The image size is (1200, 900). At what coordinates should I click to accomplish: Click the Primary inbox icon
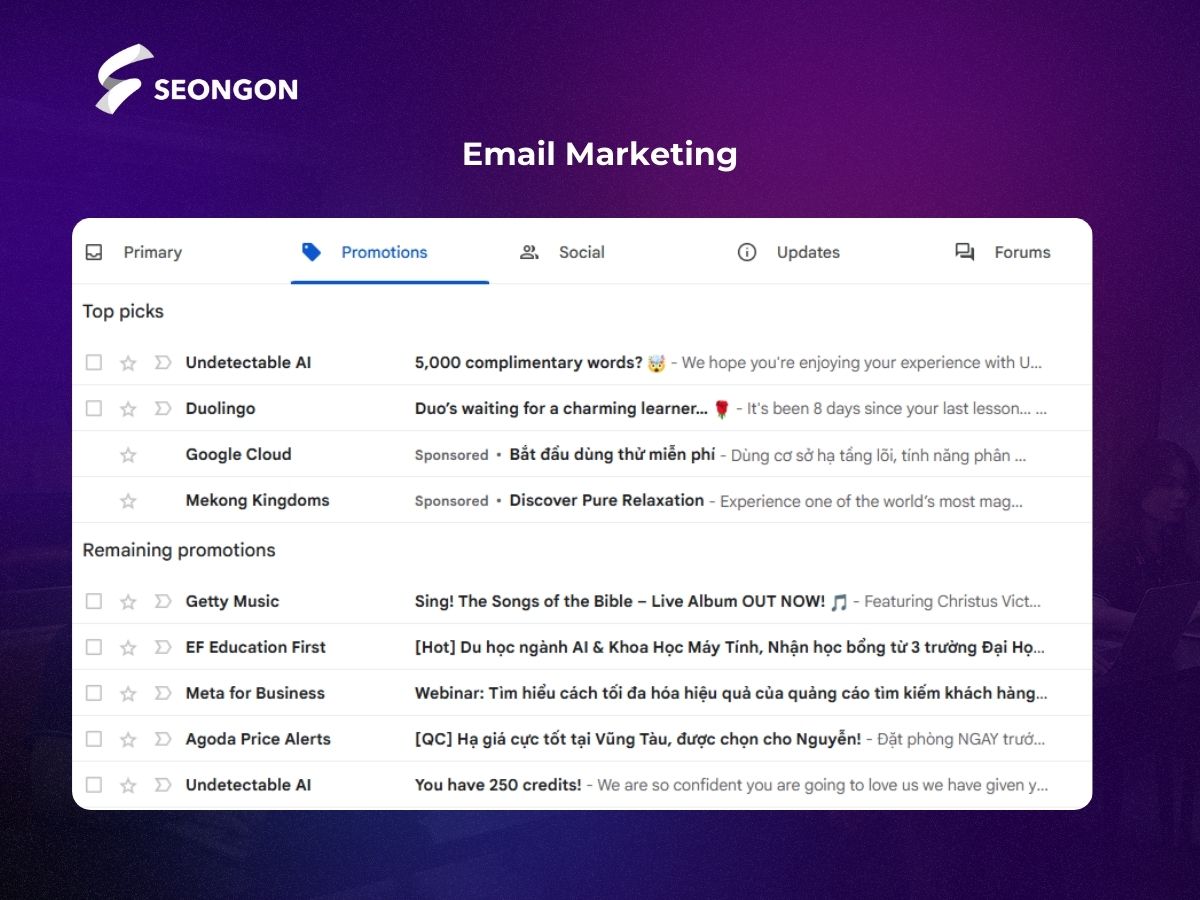click(94, 252)
